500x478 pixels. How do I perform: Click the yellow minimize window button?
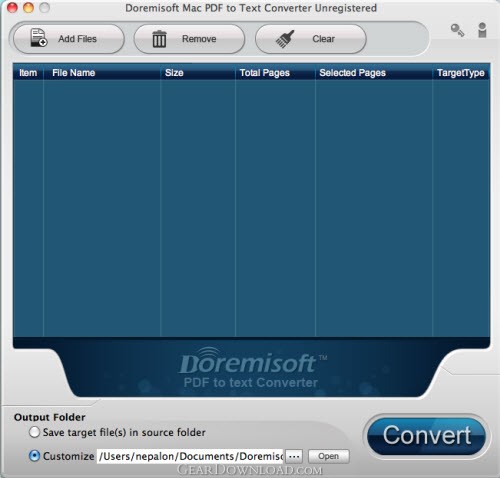(x=28, y=7)
